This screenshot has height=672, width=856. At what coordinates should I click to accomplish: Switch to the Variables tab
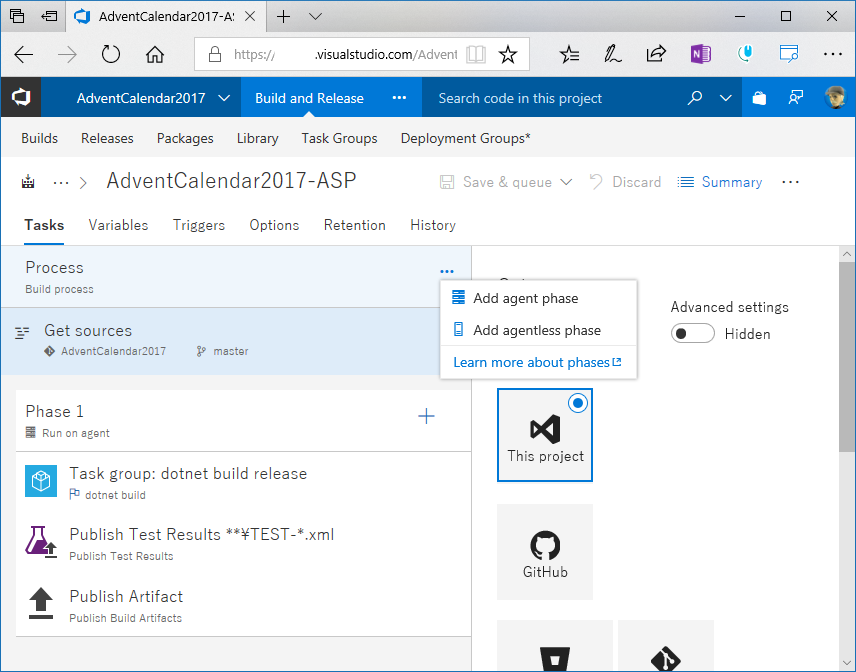point(118,225)
